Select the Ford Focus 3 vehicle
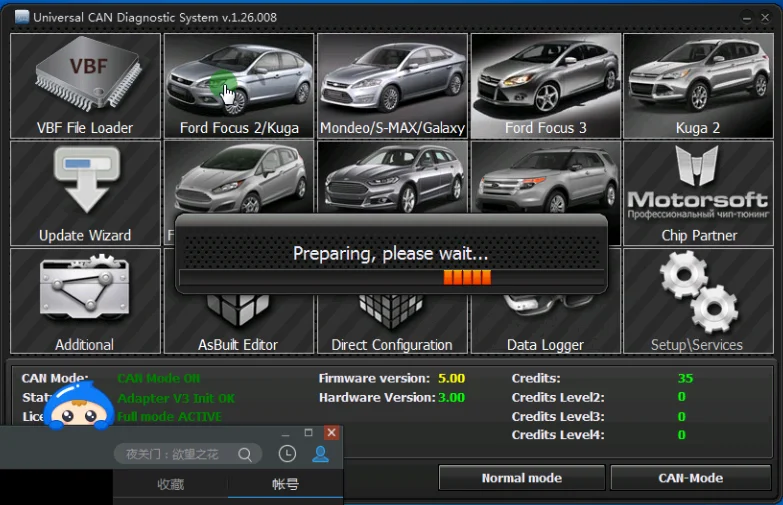 tap(546, 86)
